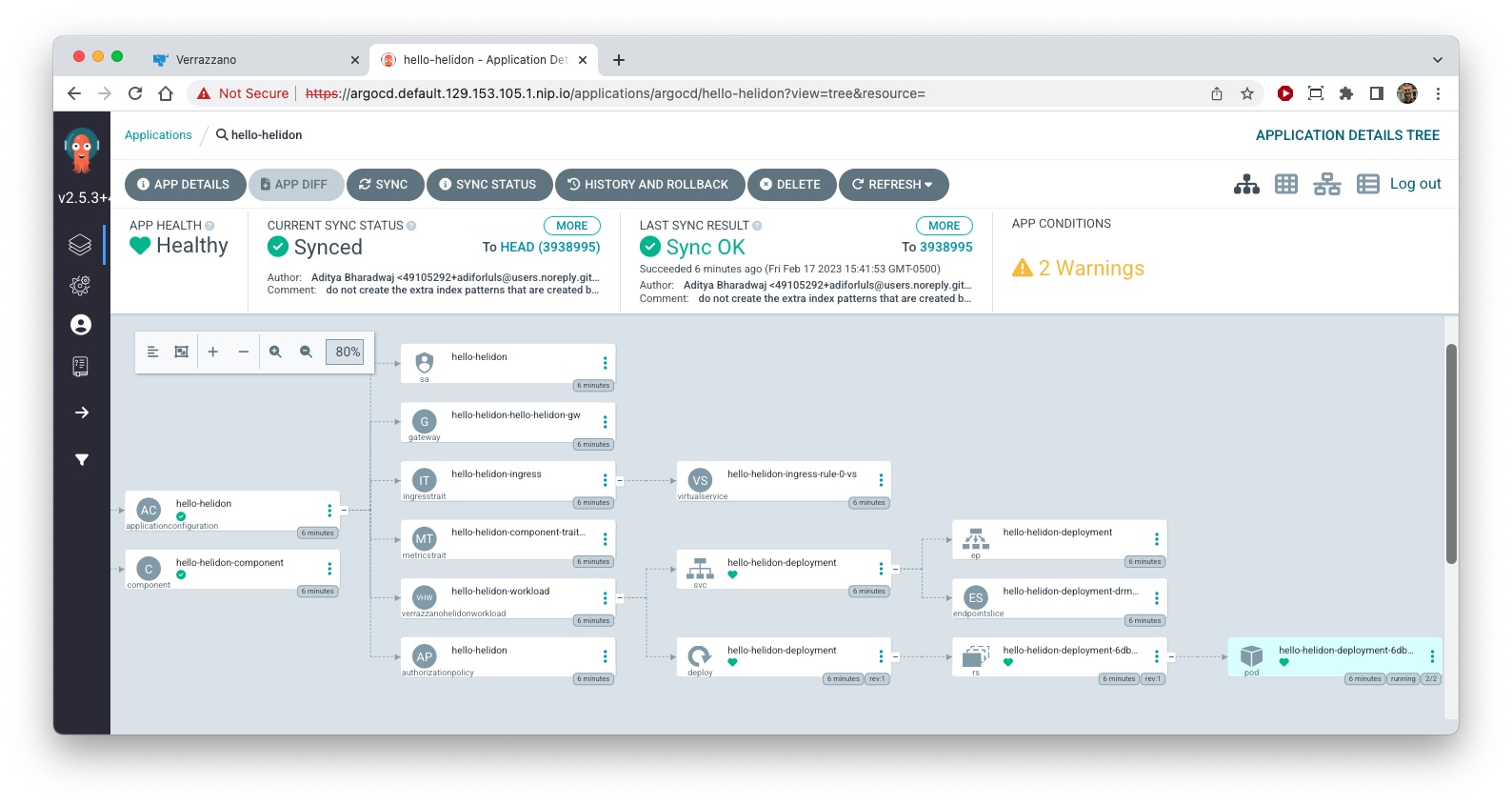Click compact nodes alignment icon
The image size is (1512, 805).
[152, 352]
